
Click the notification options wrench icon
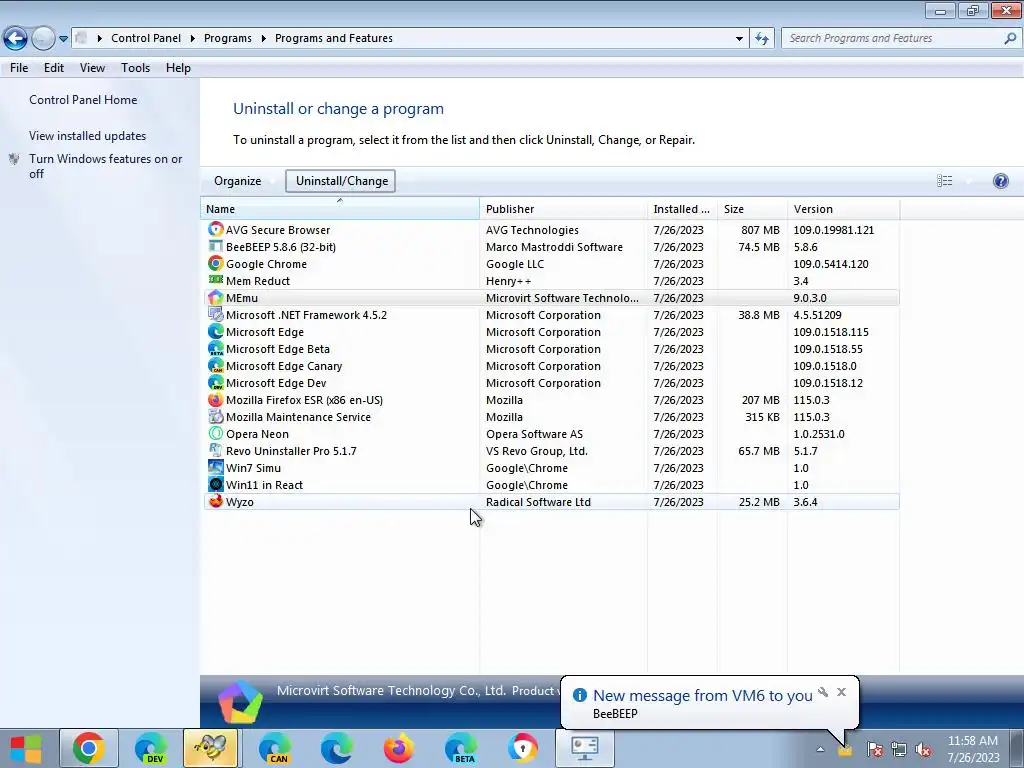click(823, 692)
